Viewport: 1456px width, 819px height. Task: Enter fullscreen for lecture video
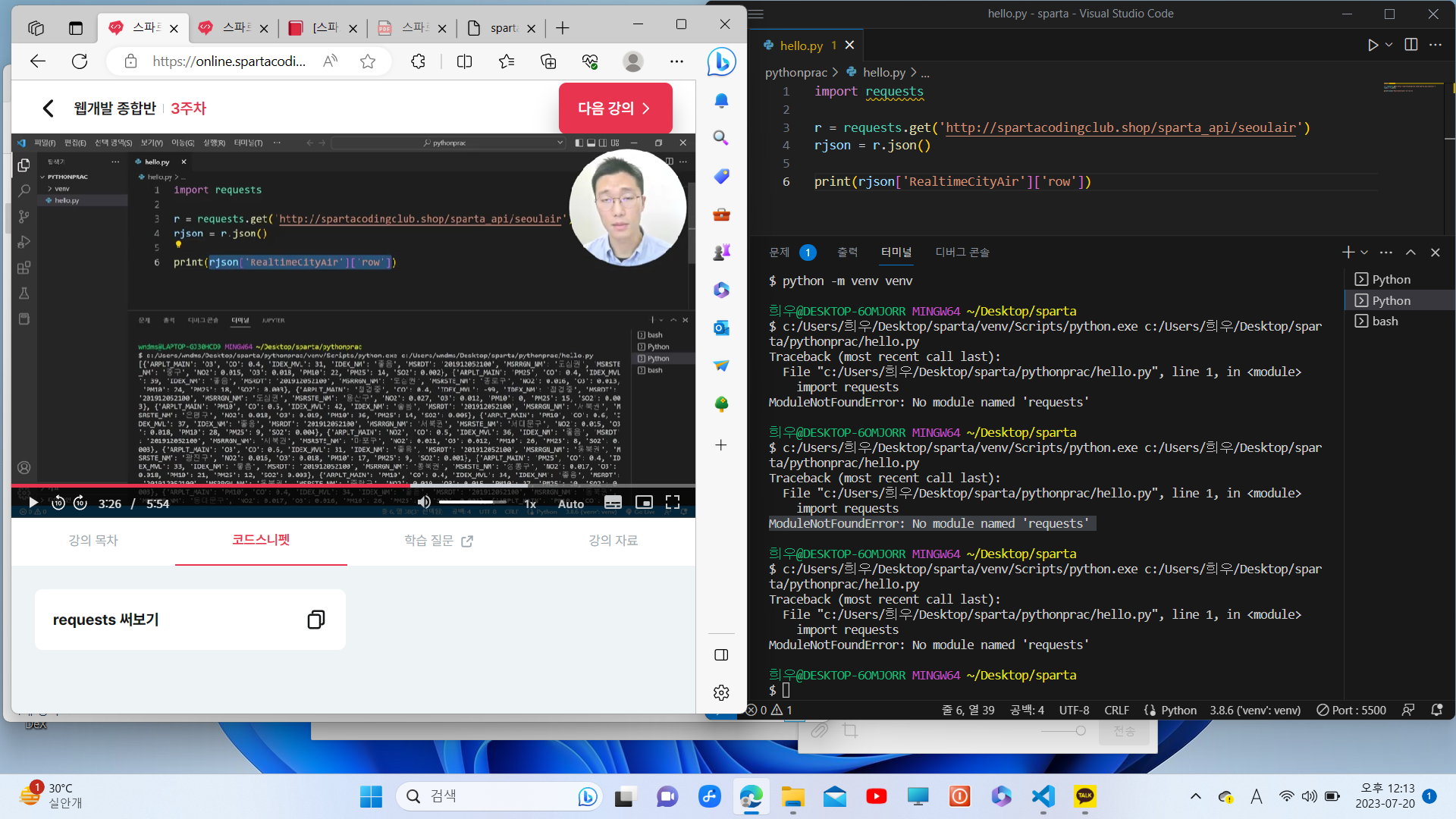click(x=673, y=503)
